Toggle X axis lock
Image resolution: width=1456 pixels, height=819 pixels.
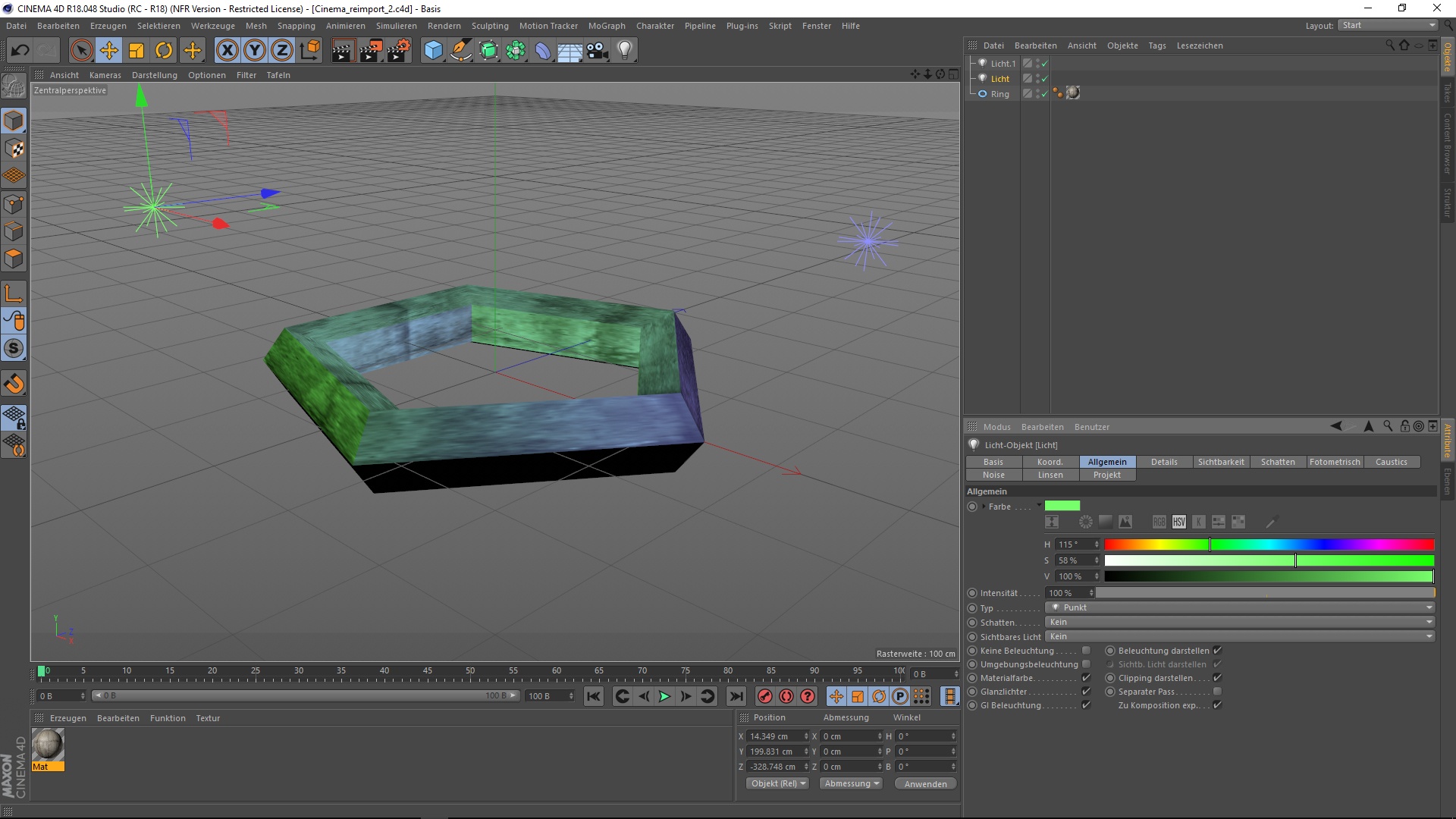227,51
